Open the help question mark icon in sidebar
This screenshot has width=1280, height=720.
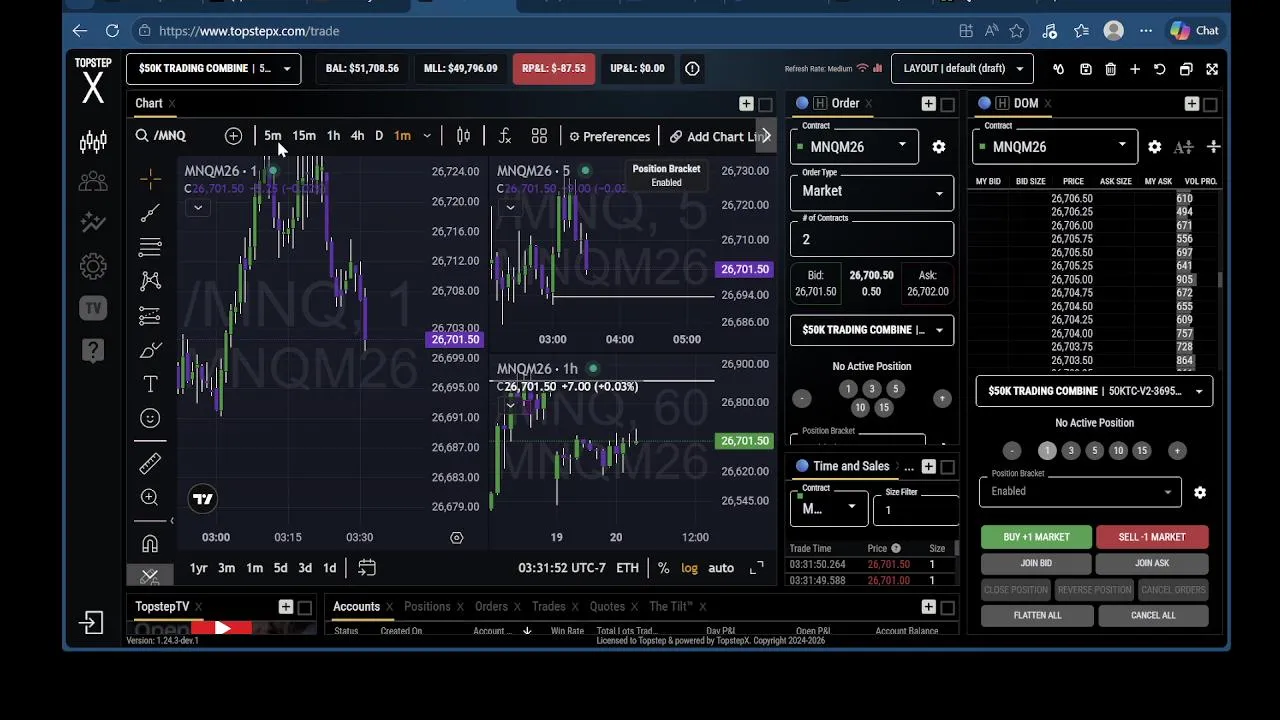coord(93,350)
